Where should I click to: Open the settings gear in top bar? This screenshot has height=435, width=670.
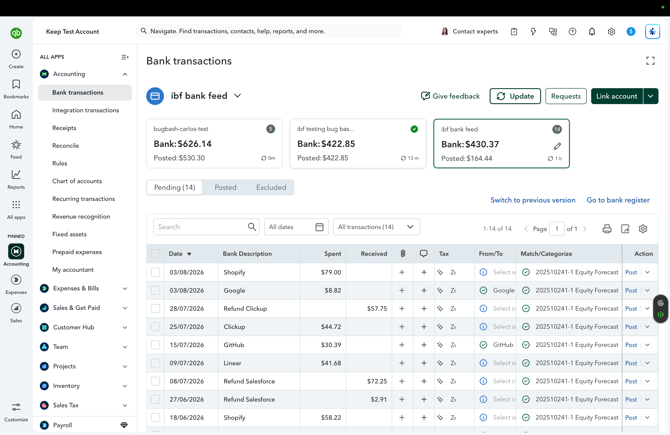611,32
